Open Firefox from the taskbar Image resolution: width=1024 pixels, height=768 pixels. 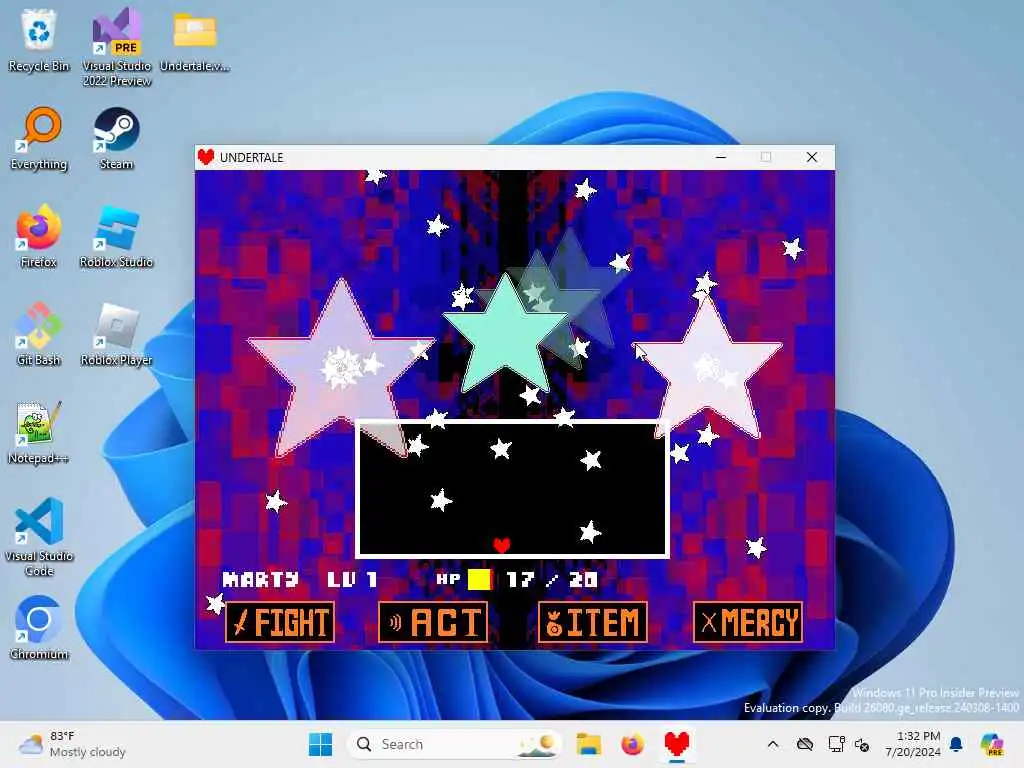click(632, 744)
